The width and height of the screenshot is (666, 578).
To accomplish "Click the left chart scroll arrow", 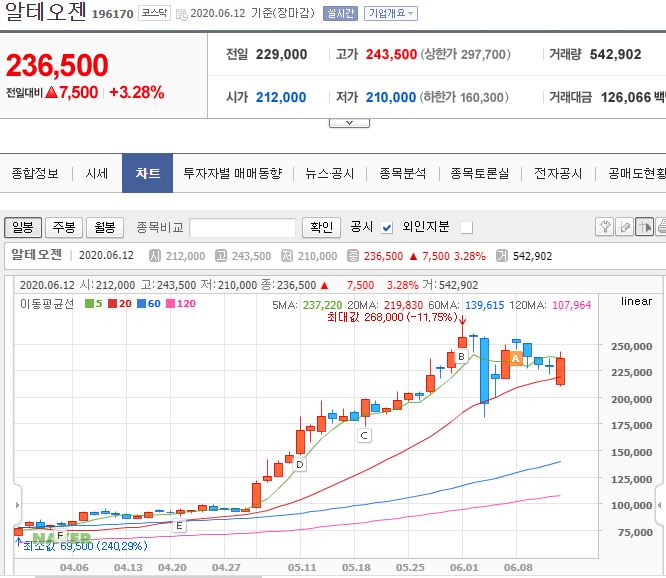I will (17, 505).
